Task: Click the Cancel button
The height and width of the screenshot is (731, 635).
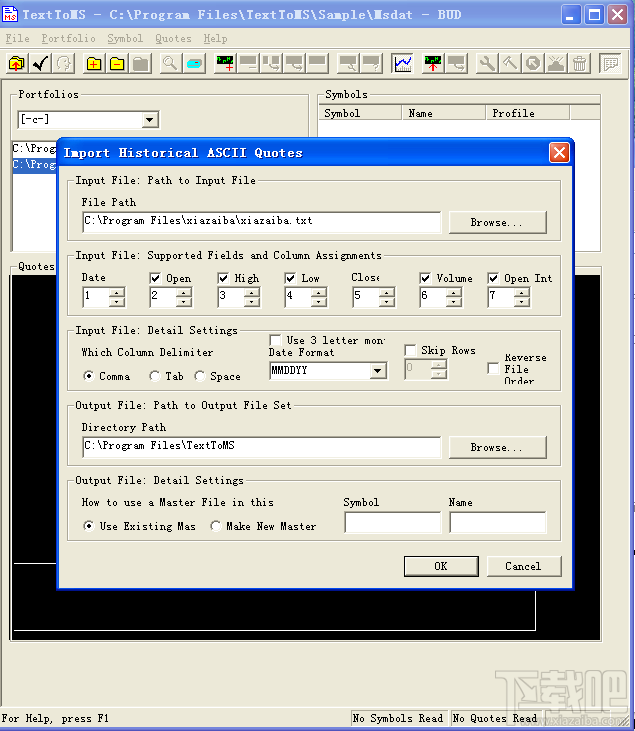Action: pos(524,566)
